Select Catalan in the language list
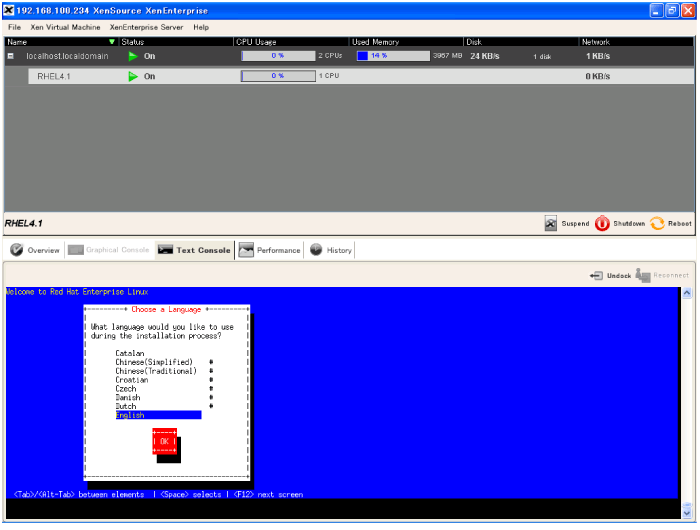The height and width of the screenshot is (530, 700). (130, 353)
